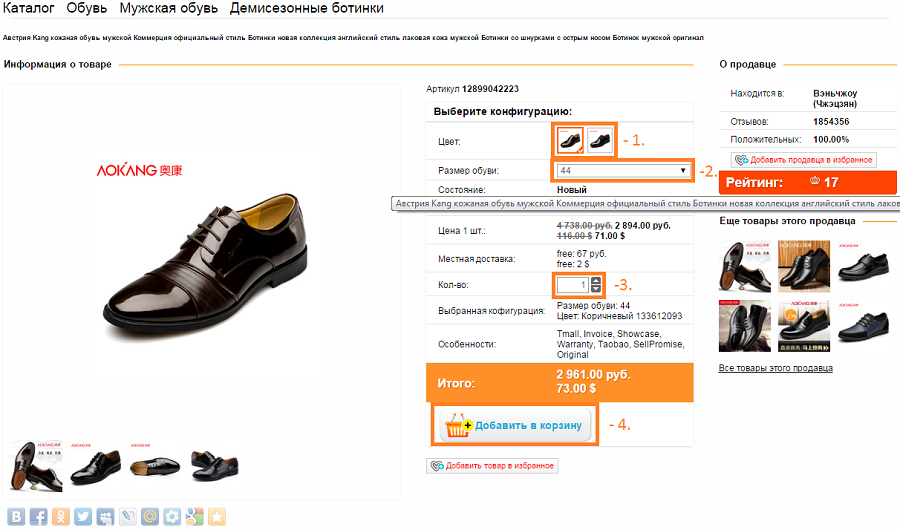Click the yellow star bookmark icon
Image resolution: width=900 pixels, height=530 pixels.
(216, 517)
